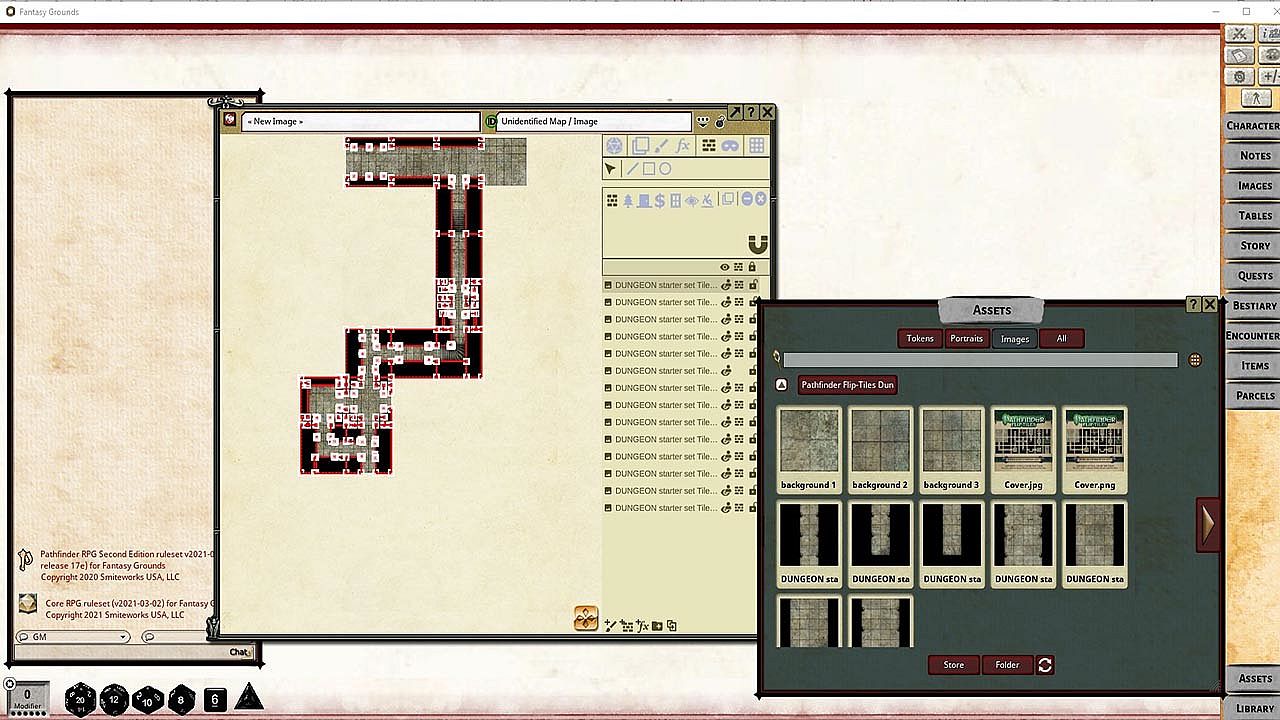
Task: Click the Store button in Assets
Action: (954, 665)
